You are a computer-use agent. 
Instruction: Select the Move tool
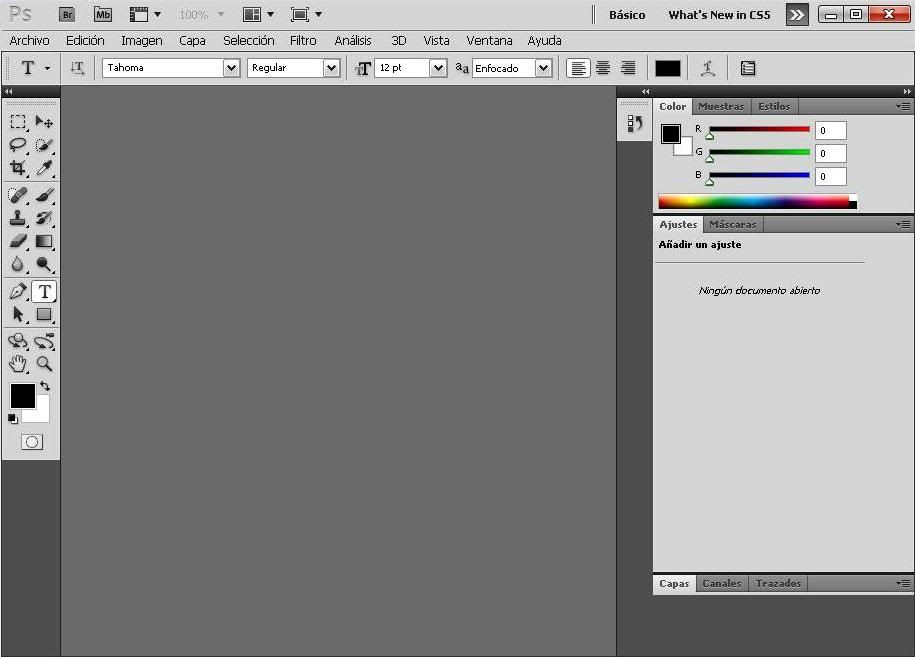44,122
